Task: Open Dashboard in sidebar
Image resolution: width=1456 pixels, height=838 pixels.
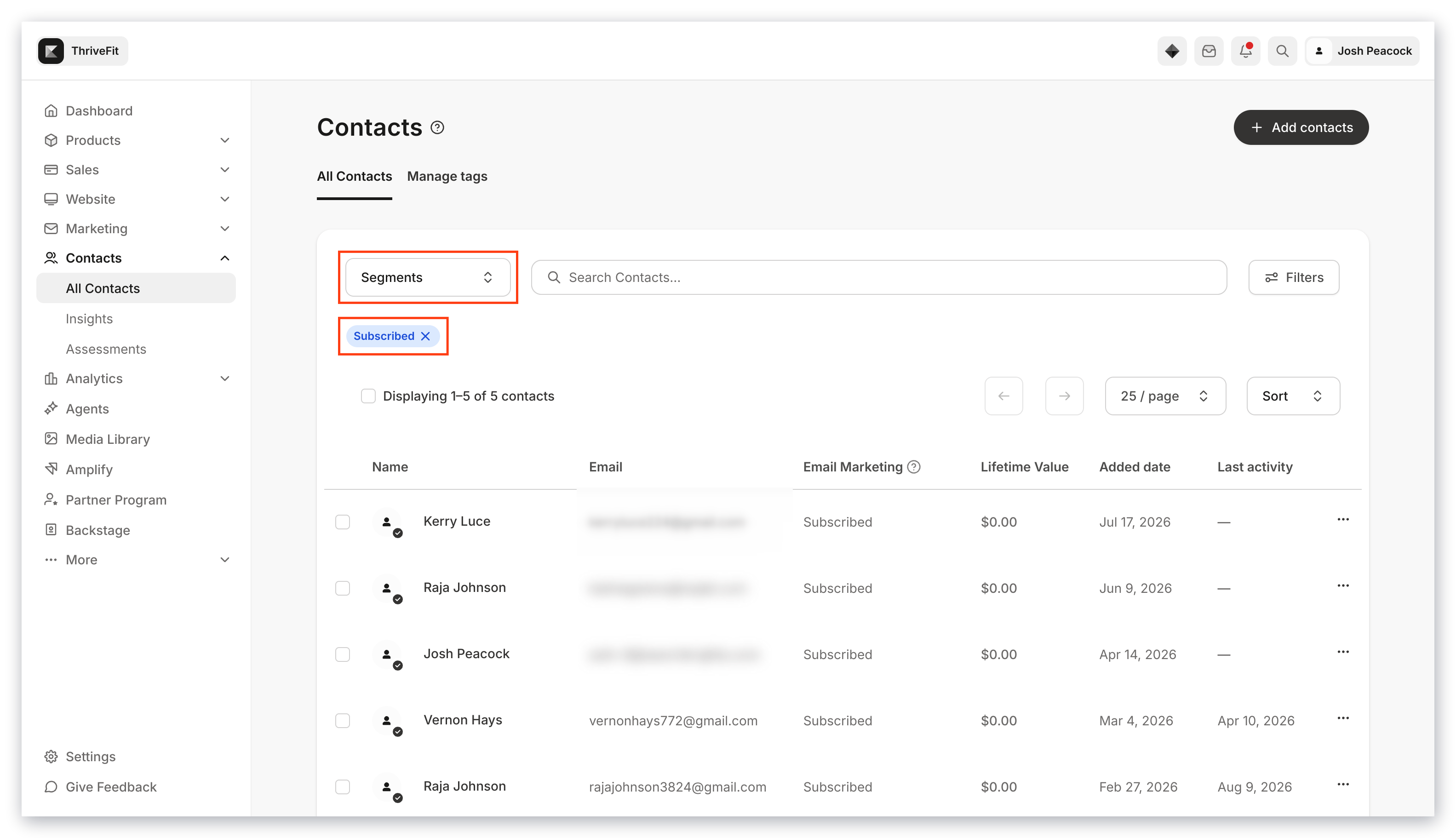Action: pyautogui.click(x=99, y=110)
